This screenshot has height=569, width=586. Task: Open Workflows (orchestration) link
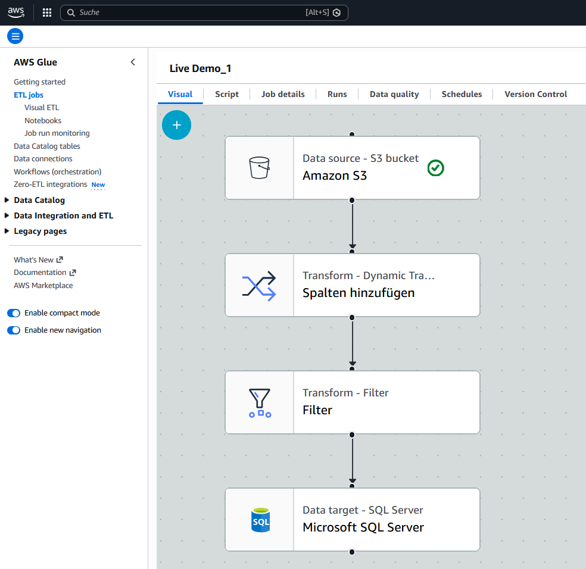pos(58,171)
